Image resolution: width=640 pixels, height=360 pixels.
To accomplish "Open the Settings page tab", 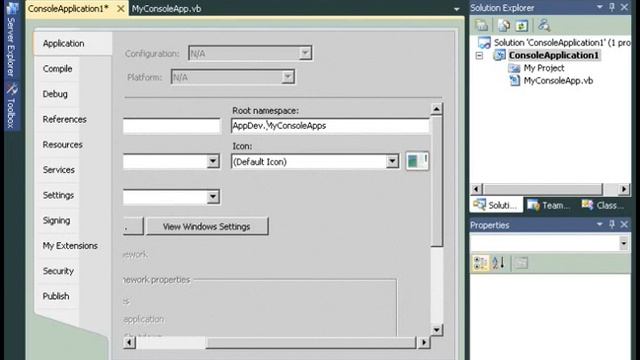I will (58, 195).
